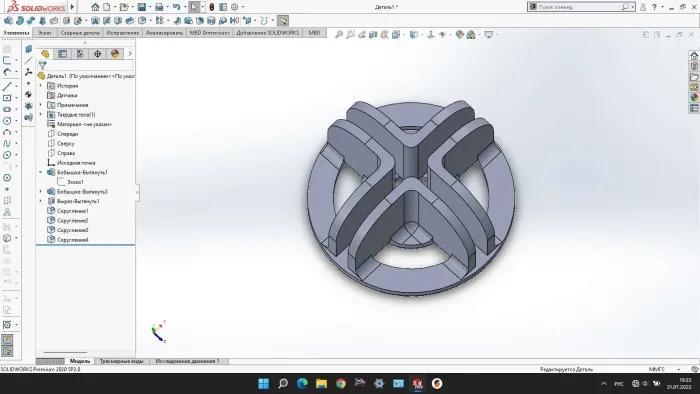
Task: Click the Save floppy-disk icon
Action: (142, 7)
